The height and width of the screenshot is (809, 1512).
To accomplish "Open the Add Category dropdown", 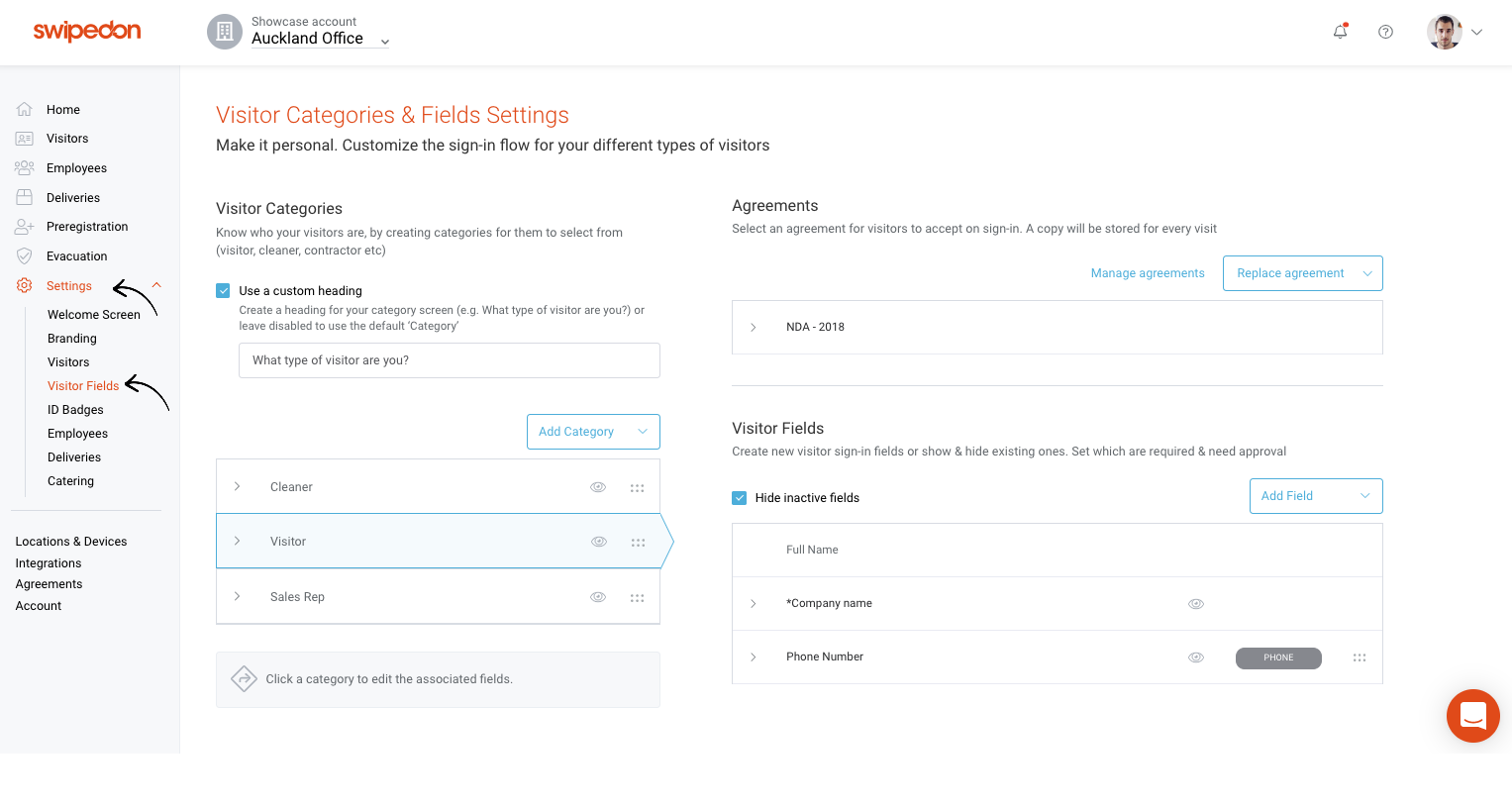I will click(x=593, y=432).
